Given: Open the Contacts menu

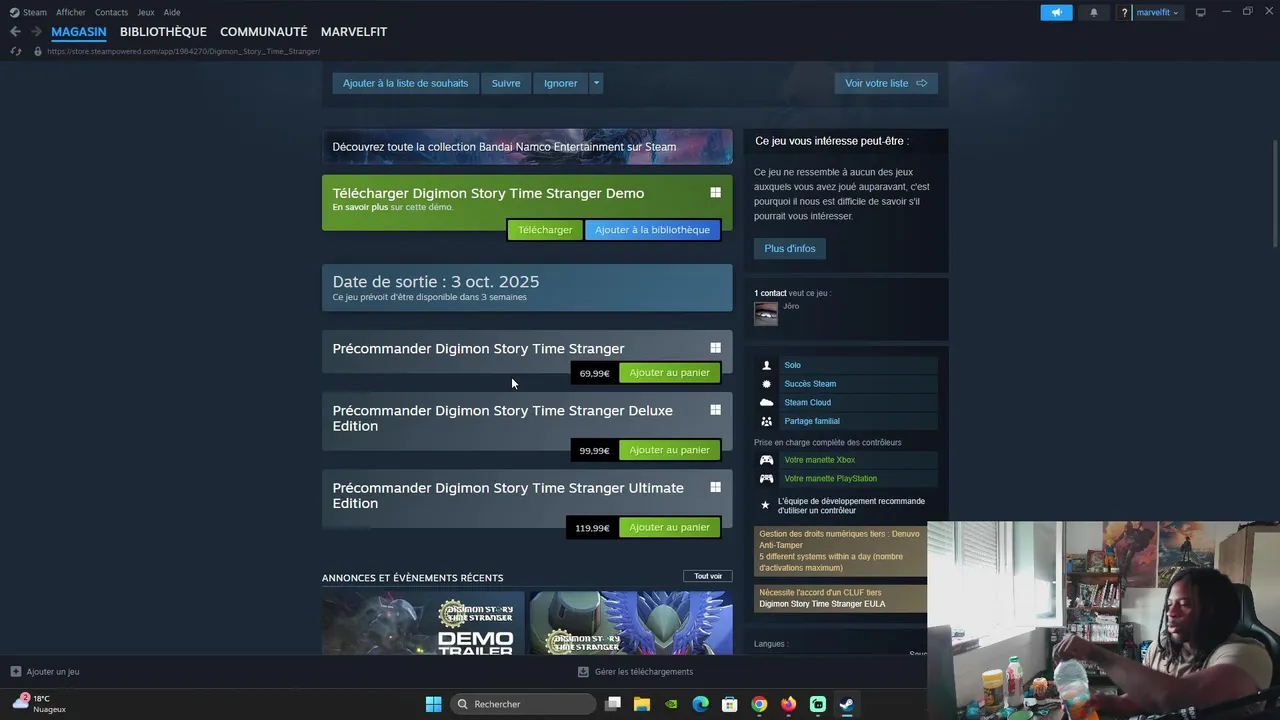Looking at the screenshot, I should pos(111,12).
